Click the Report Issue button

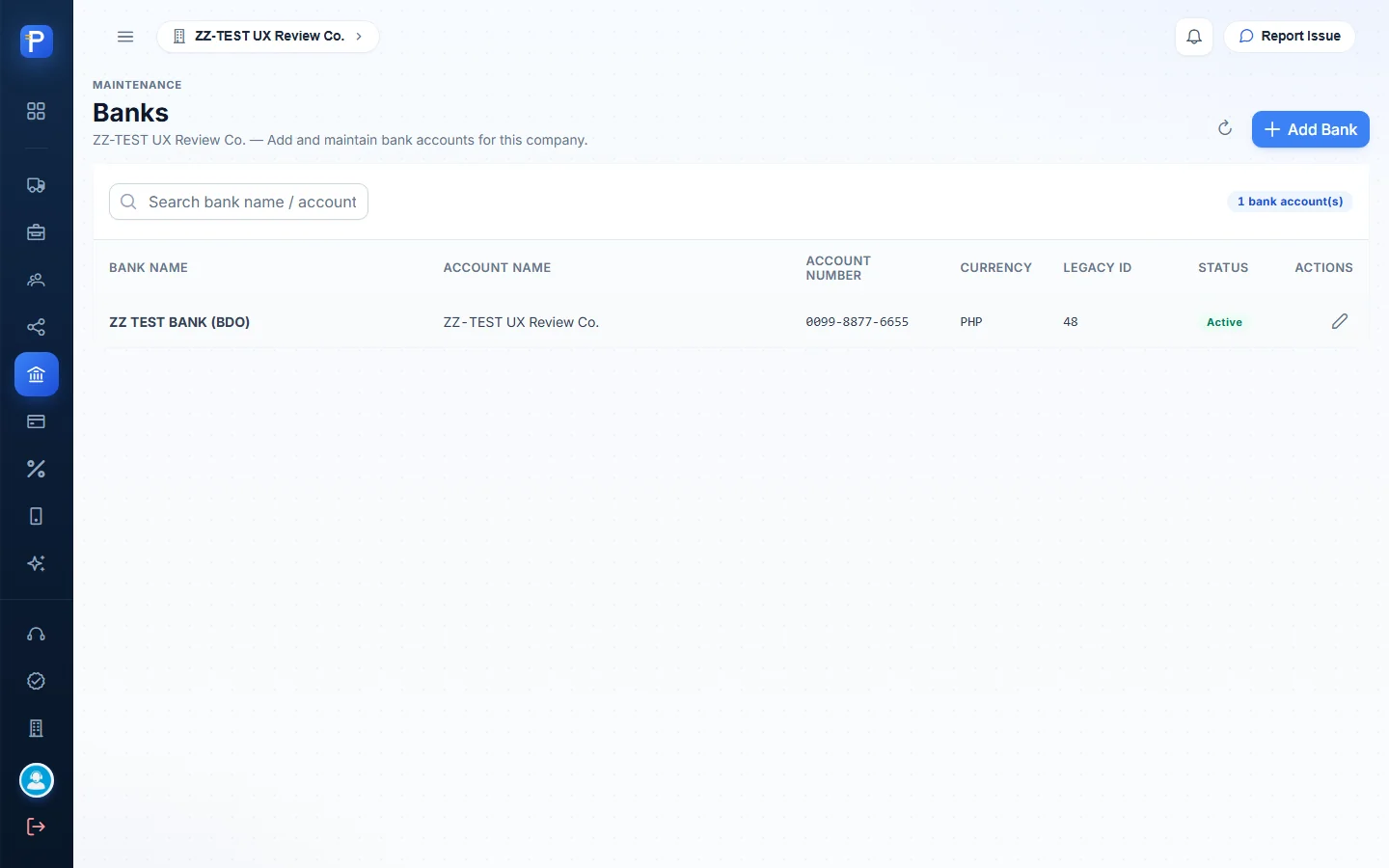(x=1290, y=37)
